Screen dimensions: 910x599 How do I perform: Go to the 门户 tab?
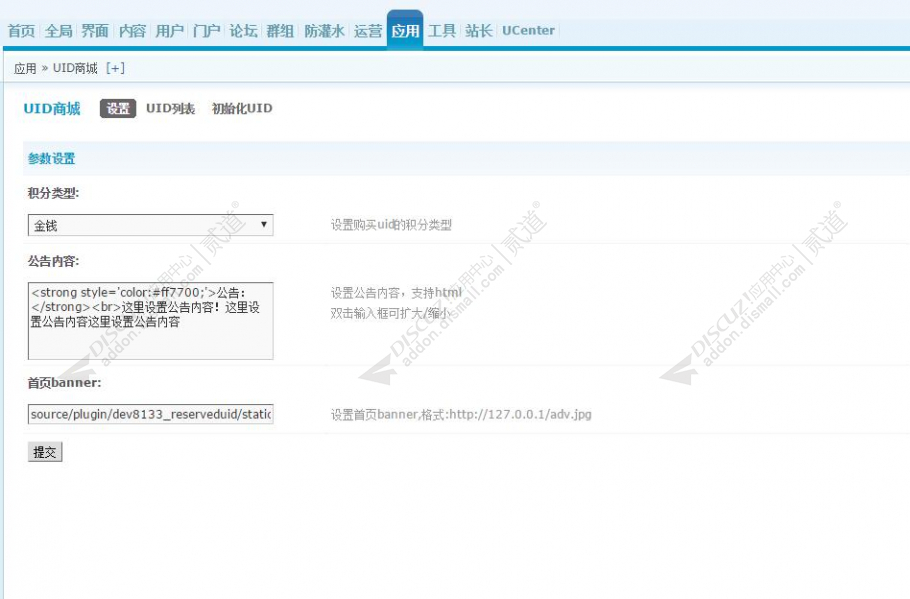(207, 31)
